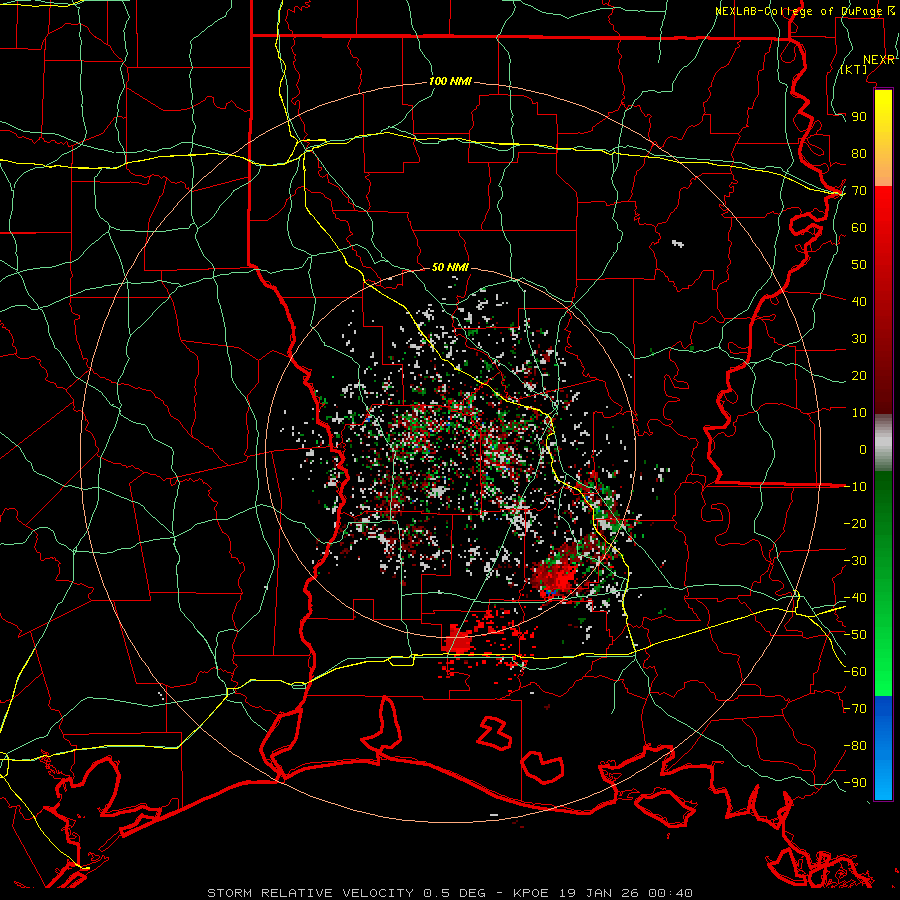Click the 50 value on the velocity scale
Screen dimensions: 900x900
tap(859, 265)
